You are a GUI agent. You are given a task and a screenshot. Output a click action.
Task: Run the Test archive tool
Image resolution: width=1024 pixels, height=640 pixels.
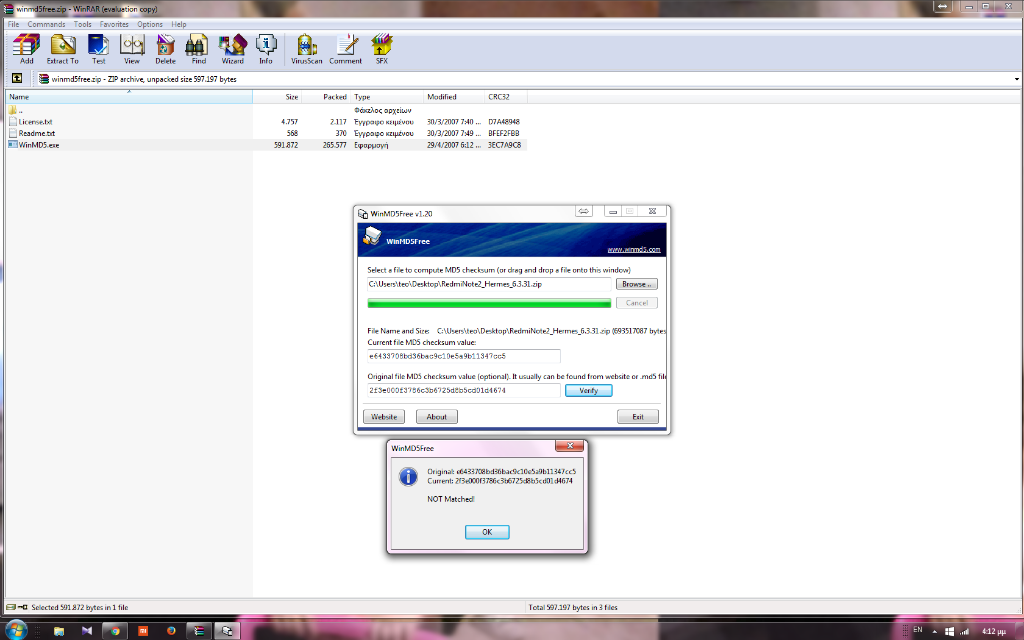click(99, 50)
